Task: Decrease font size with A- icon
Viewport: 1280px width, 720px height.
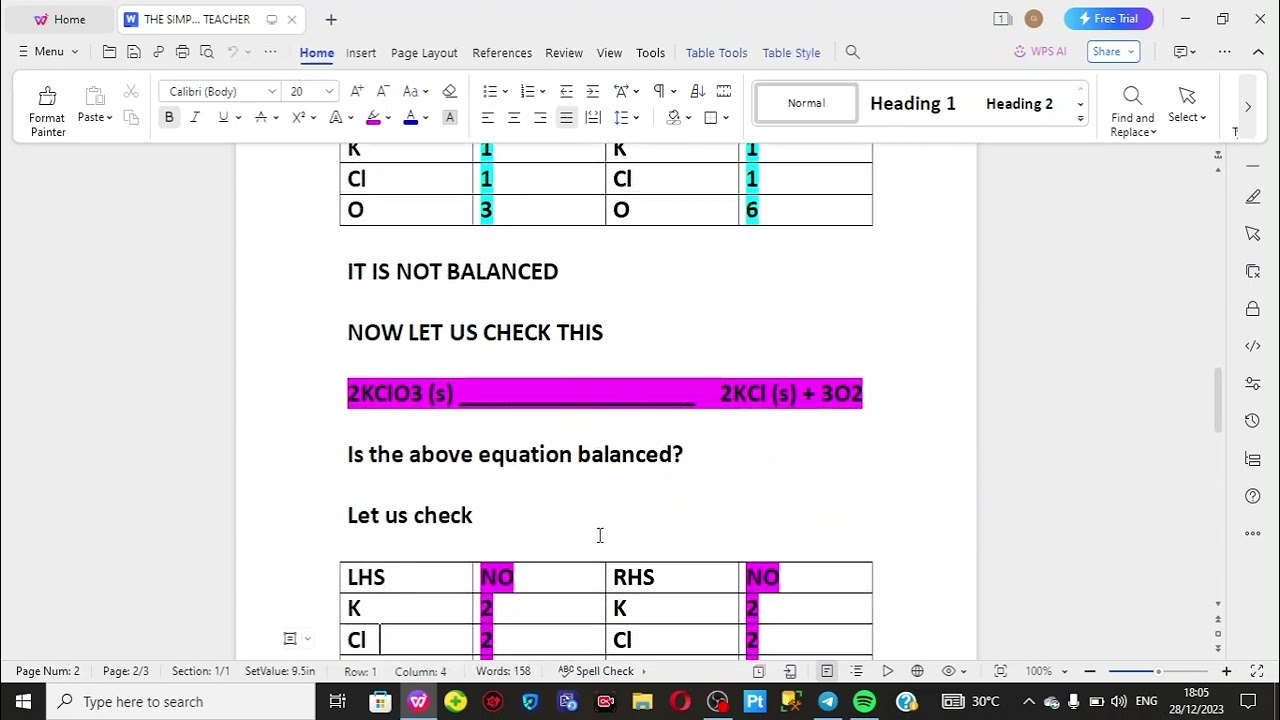Action: click(383, 91)
